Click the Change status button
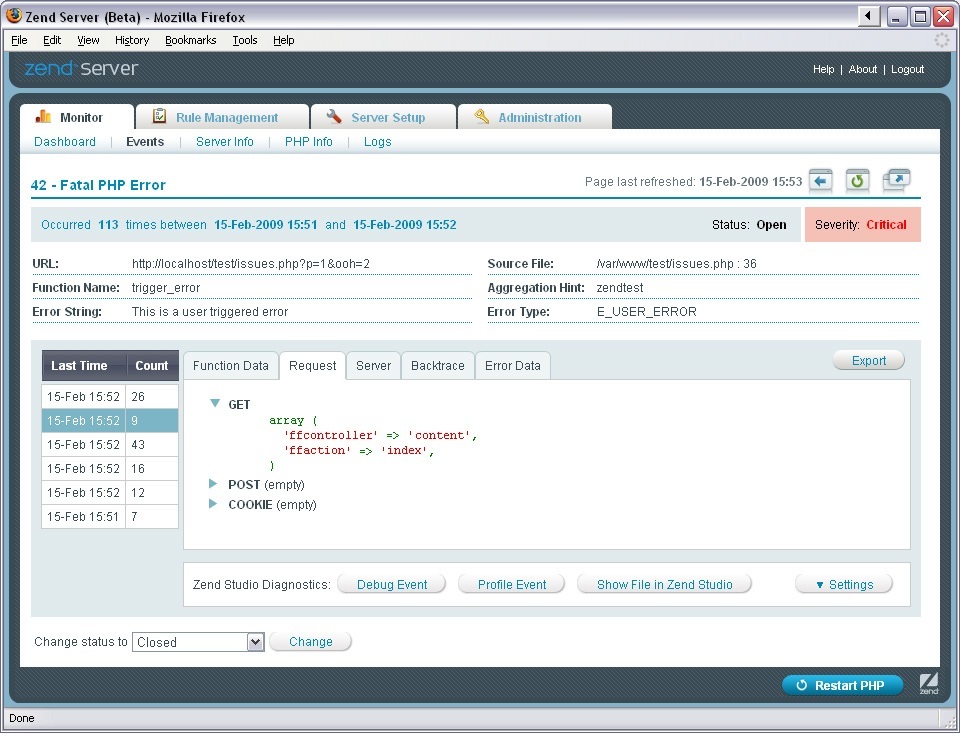The width and height of the screenshot is (960, 734). click(310, 641)
